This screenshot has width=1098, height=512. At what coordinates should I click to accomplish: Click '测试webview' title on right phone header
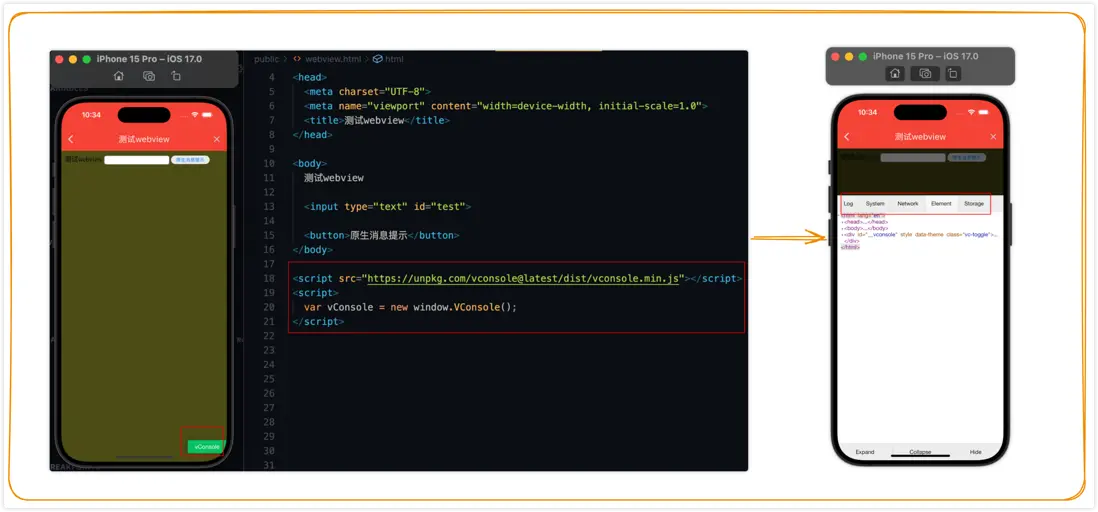click(x=920, y=137)
